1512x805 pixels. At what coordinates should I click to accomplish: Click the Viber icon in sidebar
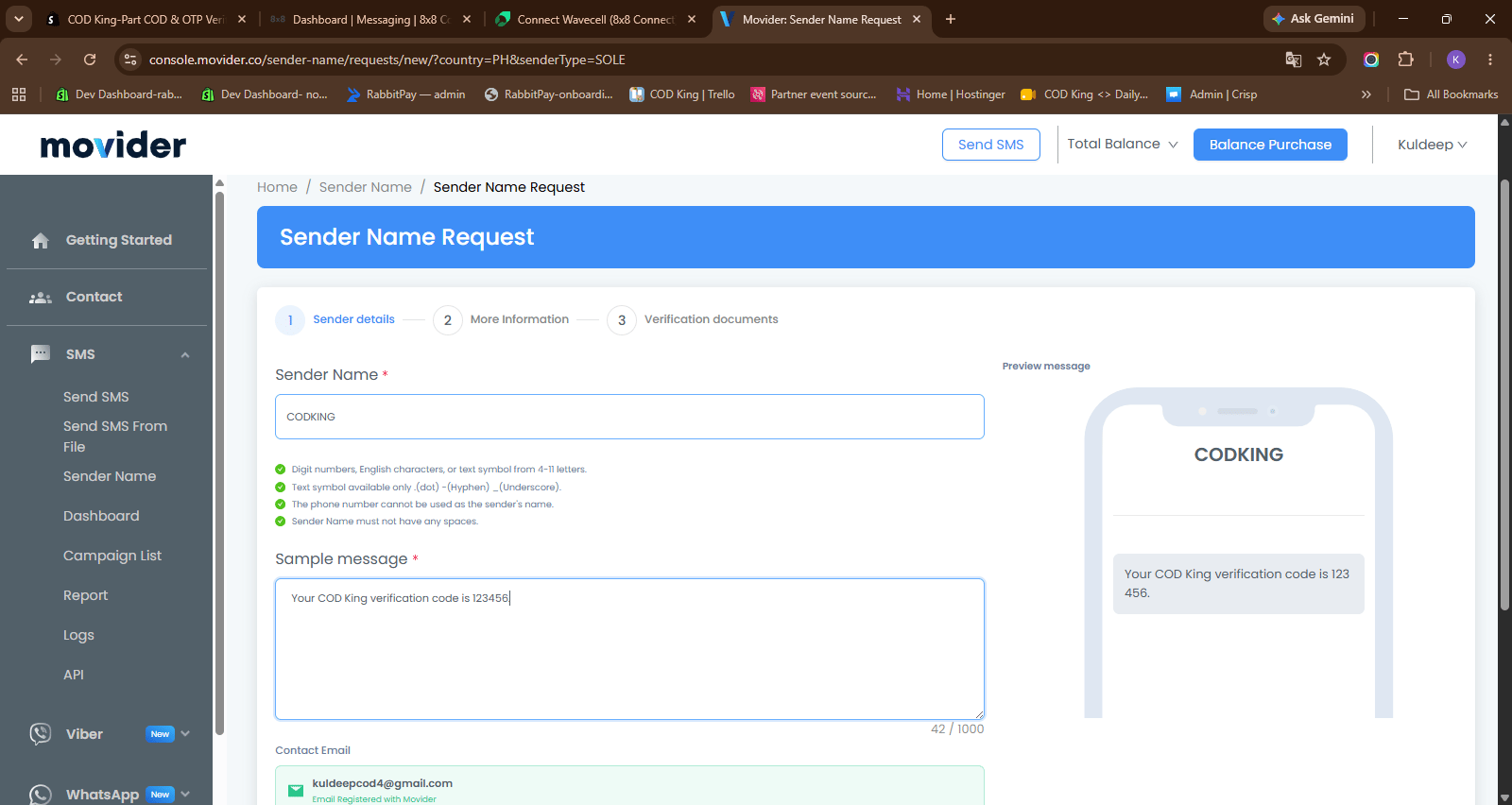click(41, 734)
